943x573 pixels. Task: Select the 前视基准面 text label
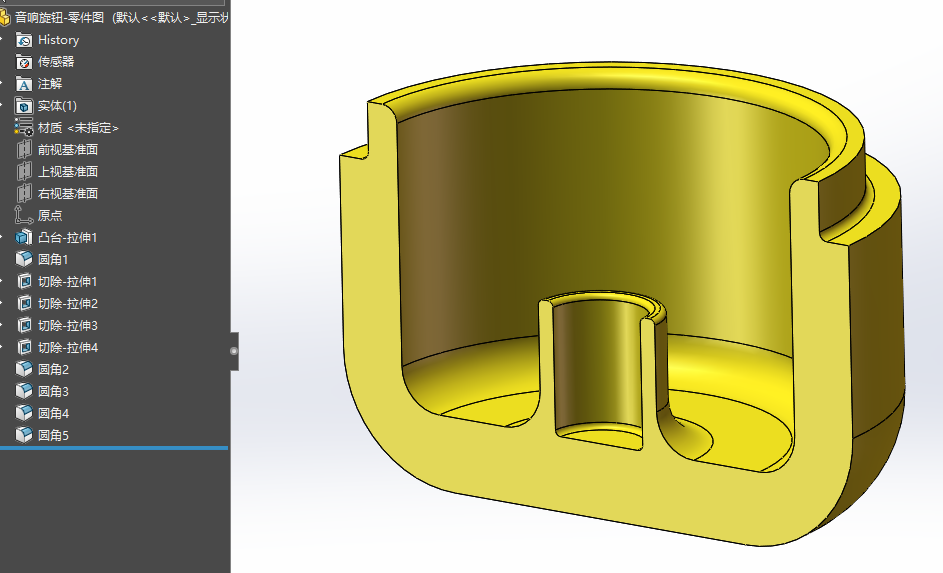[68, 149]
